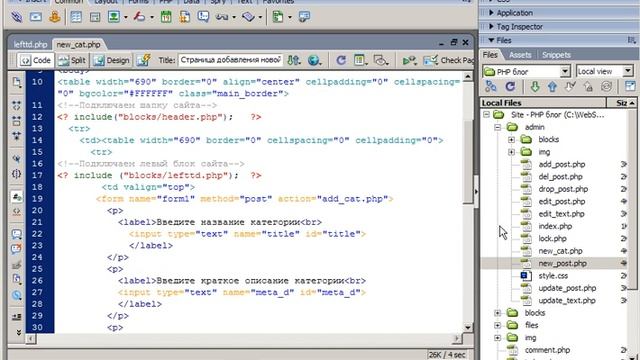Expand the Application panel
The height and width of the screenshot is (360, 640).
(x=491, y=13)
